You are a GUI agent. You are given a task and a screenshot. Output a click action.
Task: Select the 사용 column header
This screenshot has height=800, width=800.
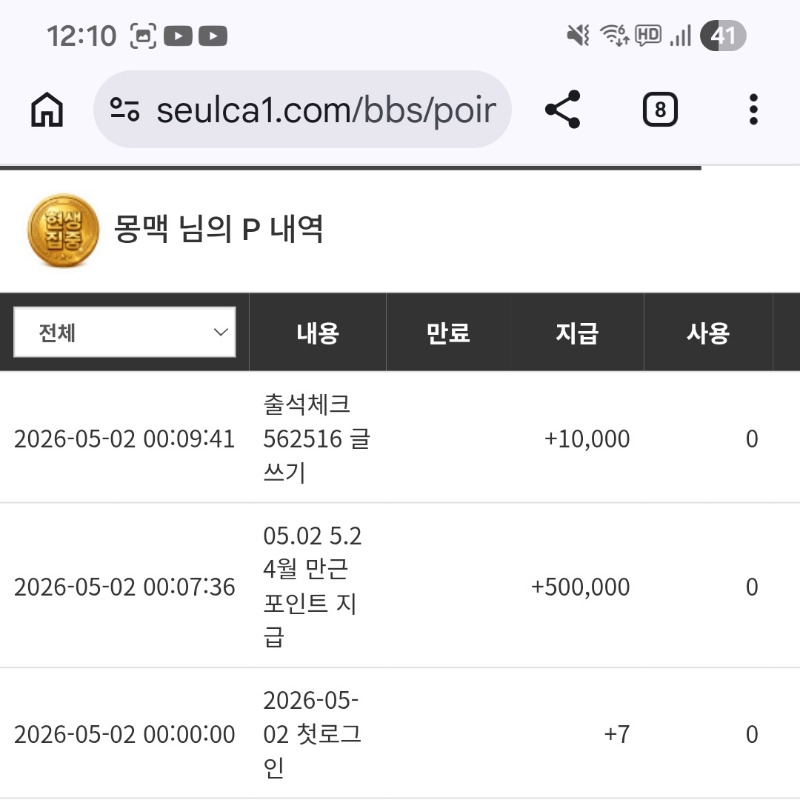click(708, 333)
